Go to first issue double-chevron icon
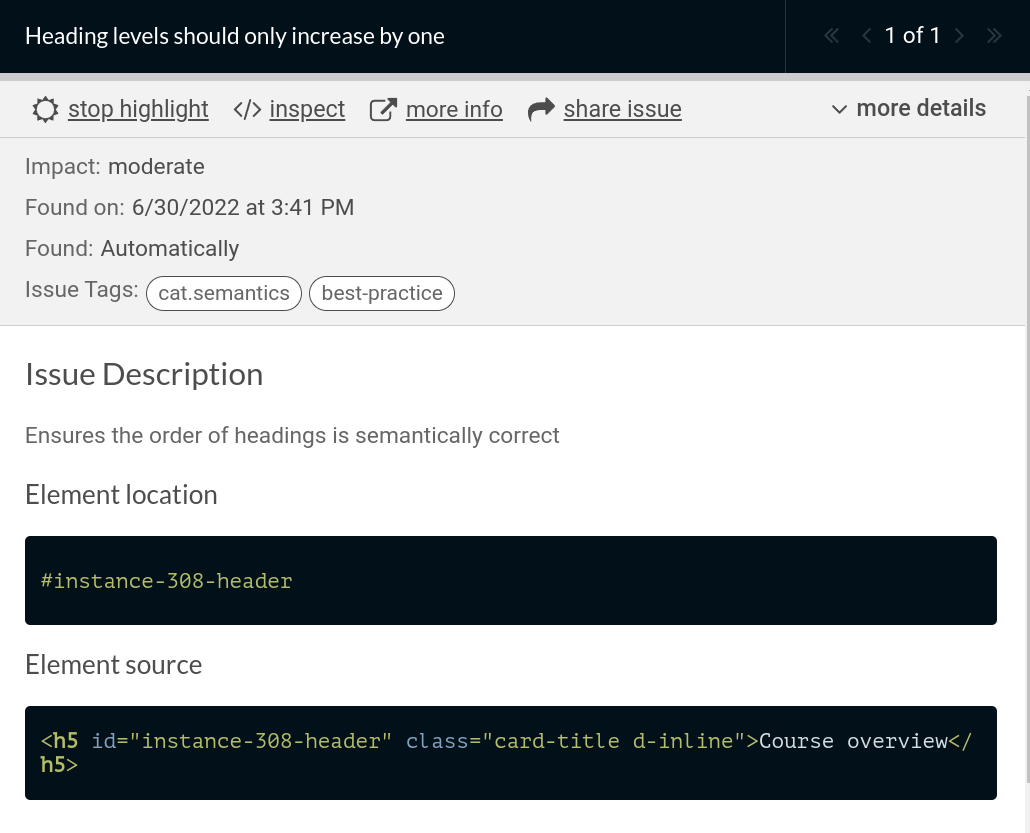This screenshot has width=1030, height=833. pyautogui.click(x=832, y=35)
